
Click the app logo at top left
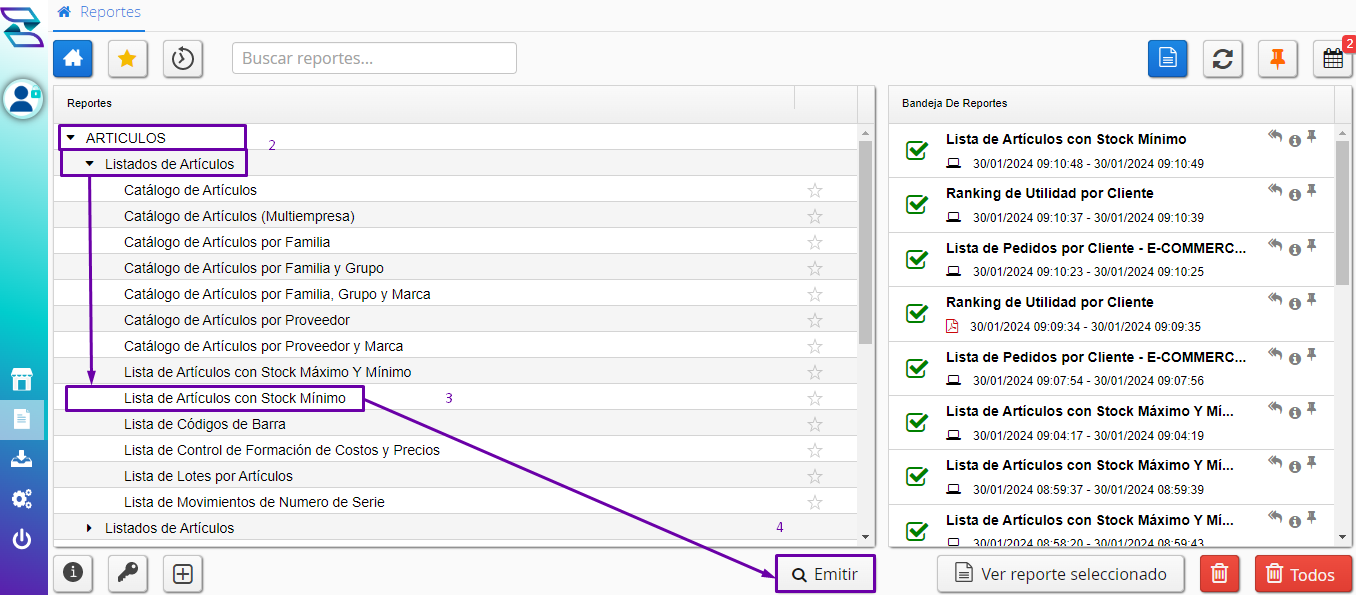coord(23,26)
